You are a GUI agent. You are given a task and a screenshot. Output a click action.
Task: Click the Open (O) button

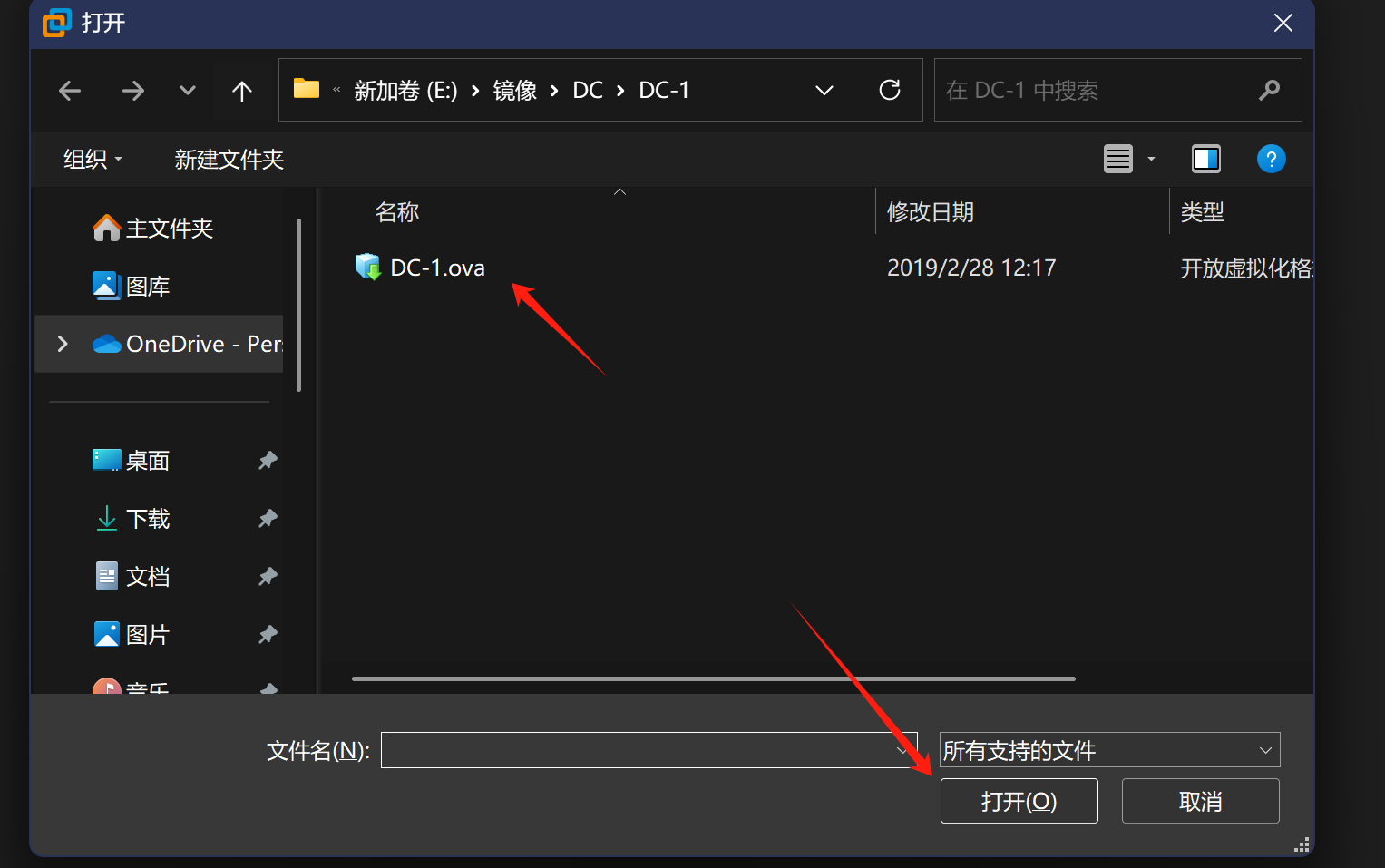tap(1019, 801)
